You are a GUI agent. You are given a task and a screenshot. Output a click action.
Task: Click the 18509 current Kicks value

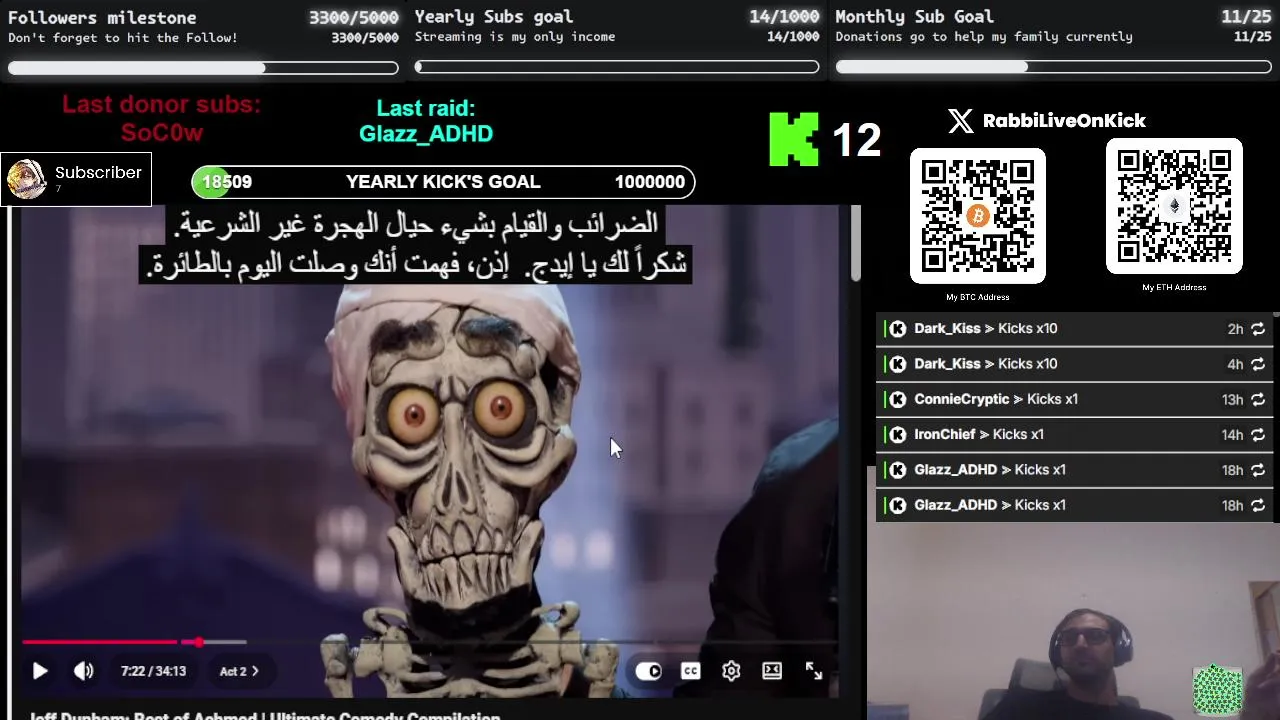[227, 182]
